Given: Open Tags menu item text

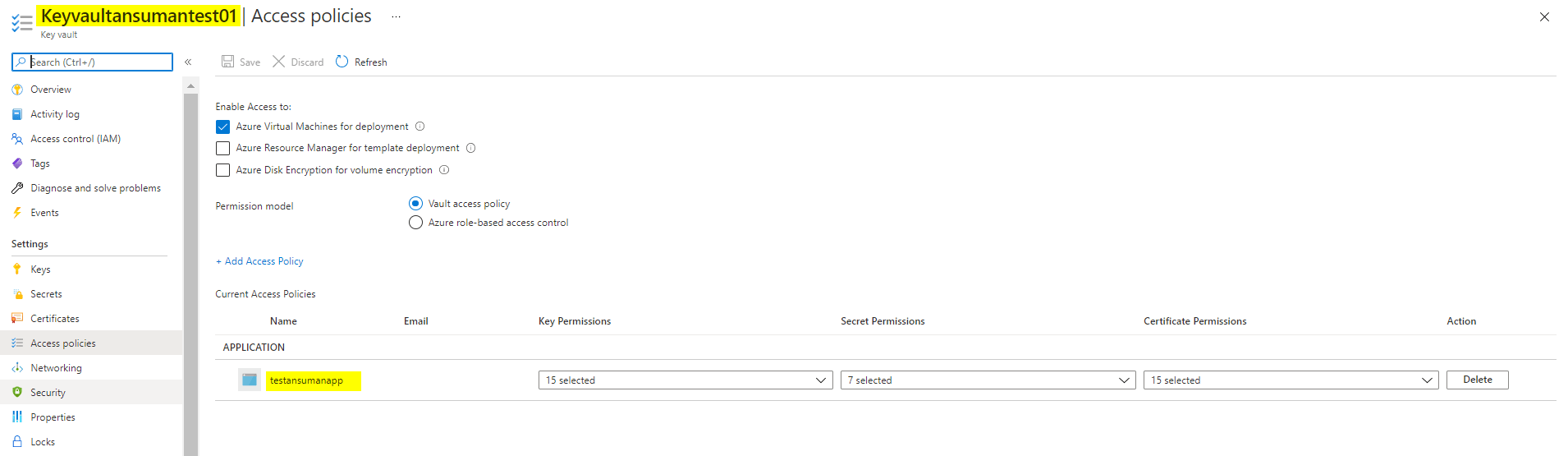Looking at the screenshot, I should tap(40, 164).
